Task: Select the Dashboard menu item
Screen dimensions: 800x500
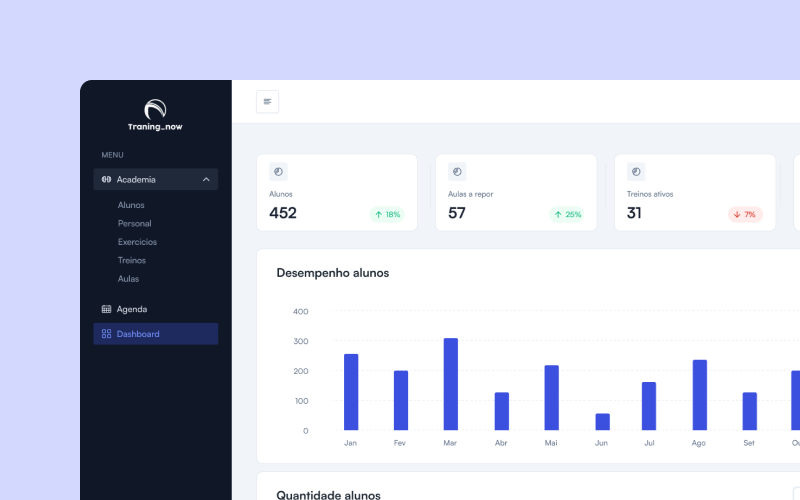Action: click(138, 334)
